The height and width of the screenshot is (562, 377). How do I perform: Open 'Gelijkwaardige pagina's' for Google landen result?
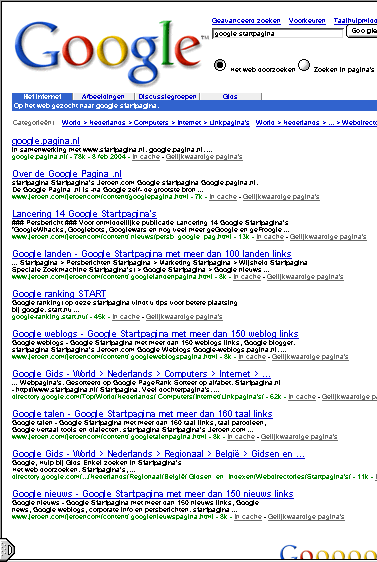point(305,277)
